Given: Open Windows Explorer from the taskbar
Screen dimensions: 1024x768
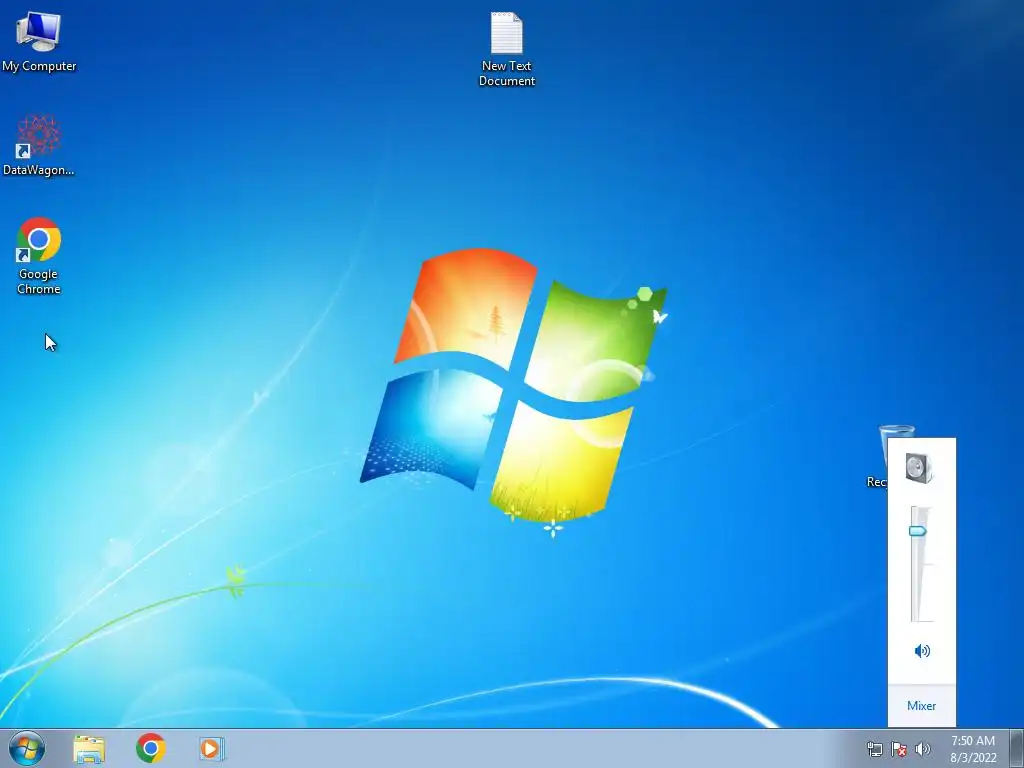Looking at the screenshot, I should (89, 748).
